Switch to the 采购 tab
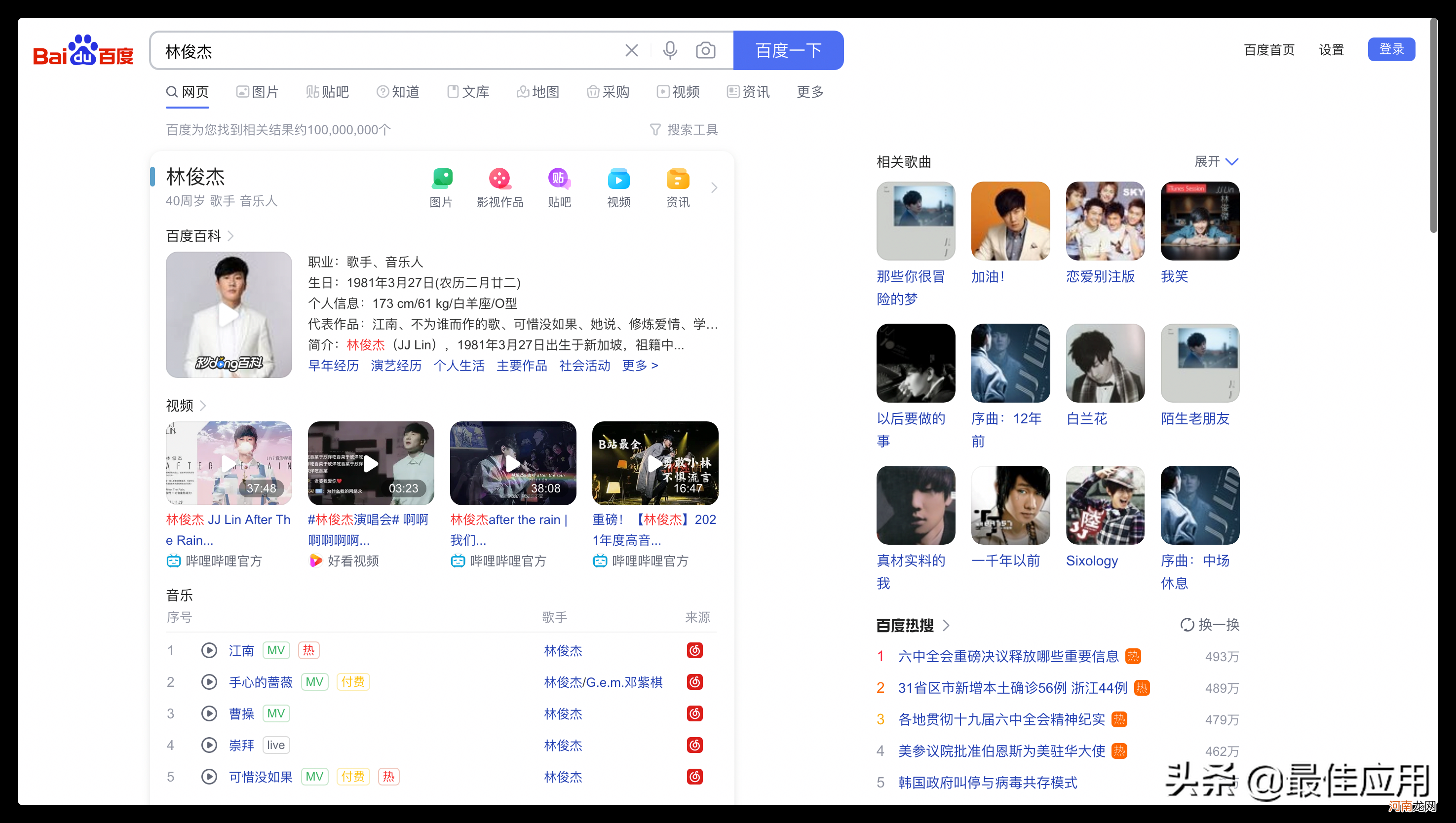The height and width of the screenshot is (823, 1456). click(608, 92)
